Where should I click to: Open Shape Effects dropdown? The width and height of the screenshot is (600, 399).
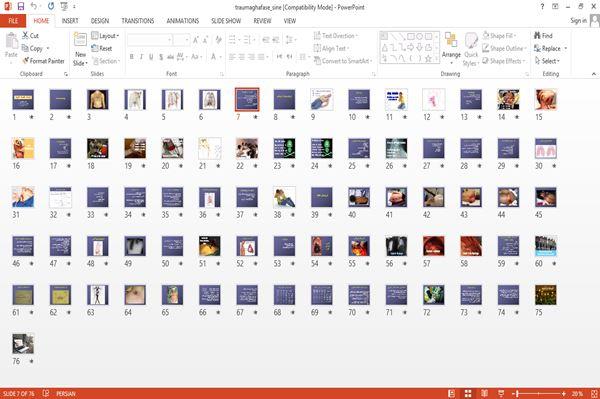504,61
